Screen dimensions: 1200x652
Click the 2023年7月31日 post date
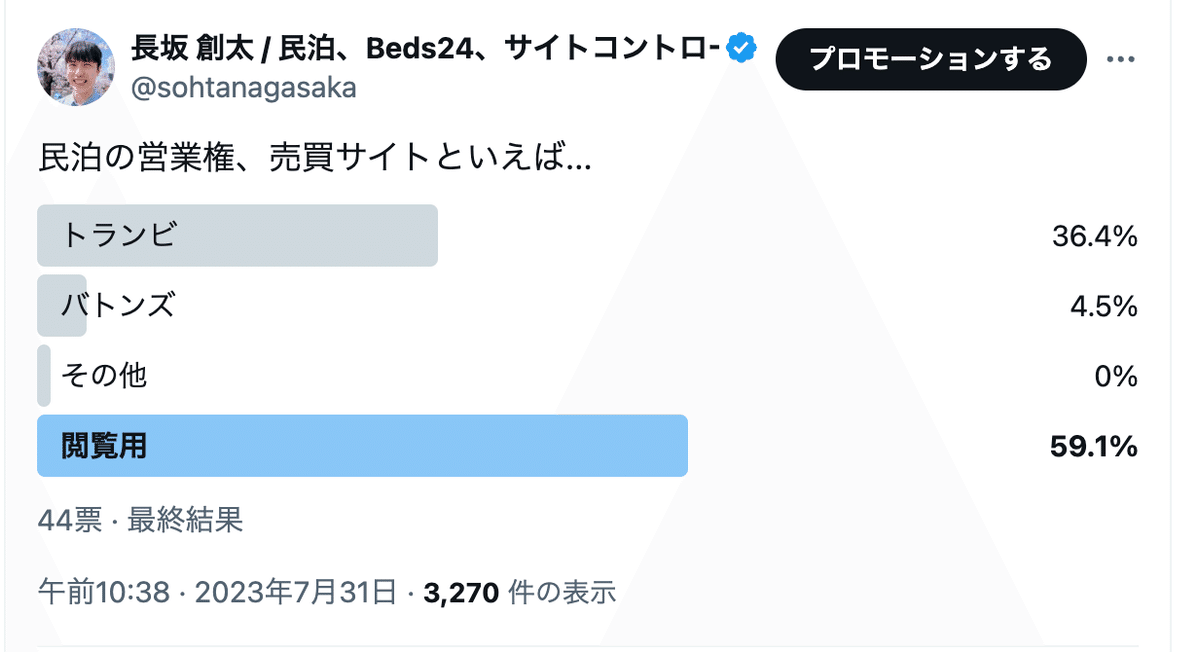[x=295, y=593]
